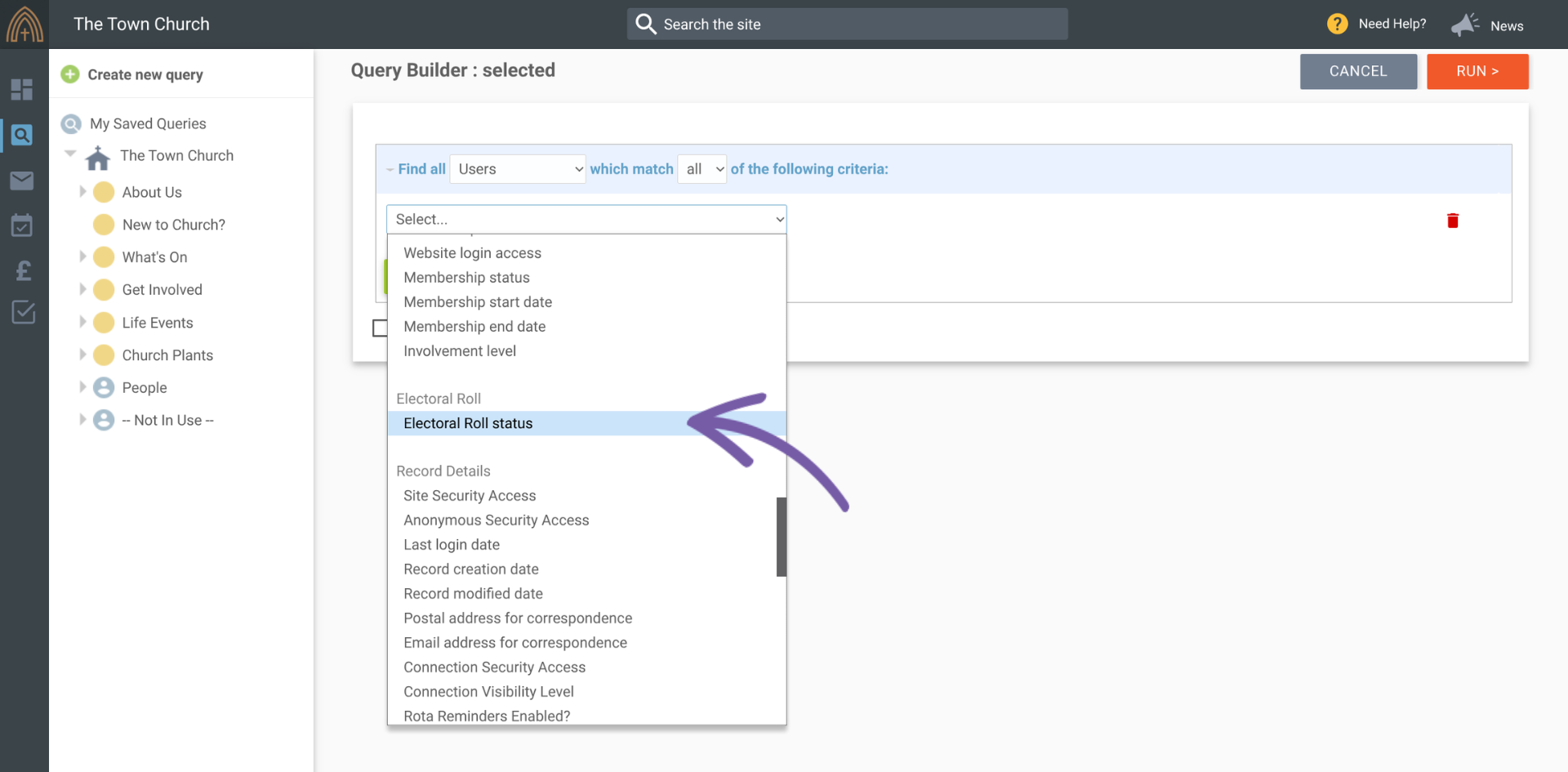This screenshot has height=772, width=1568.
Task: Choose Membership status from the list
Action: point(466,278)
